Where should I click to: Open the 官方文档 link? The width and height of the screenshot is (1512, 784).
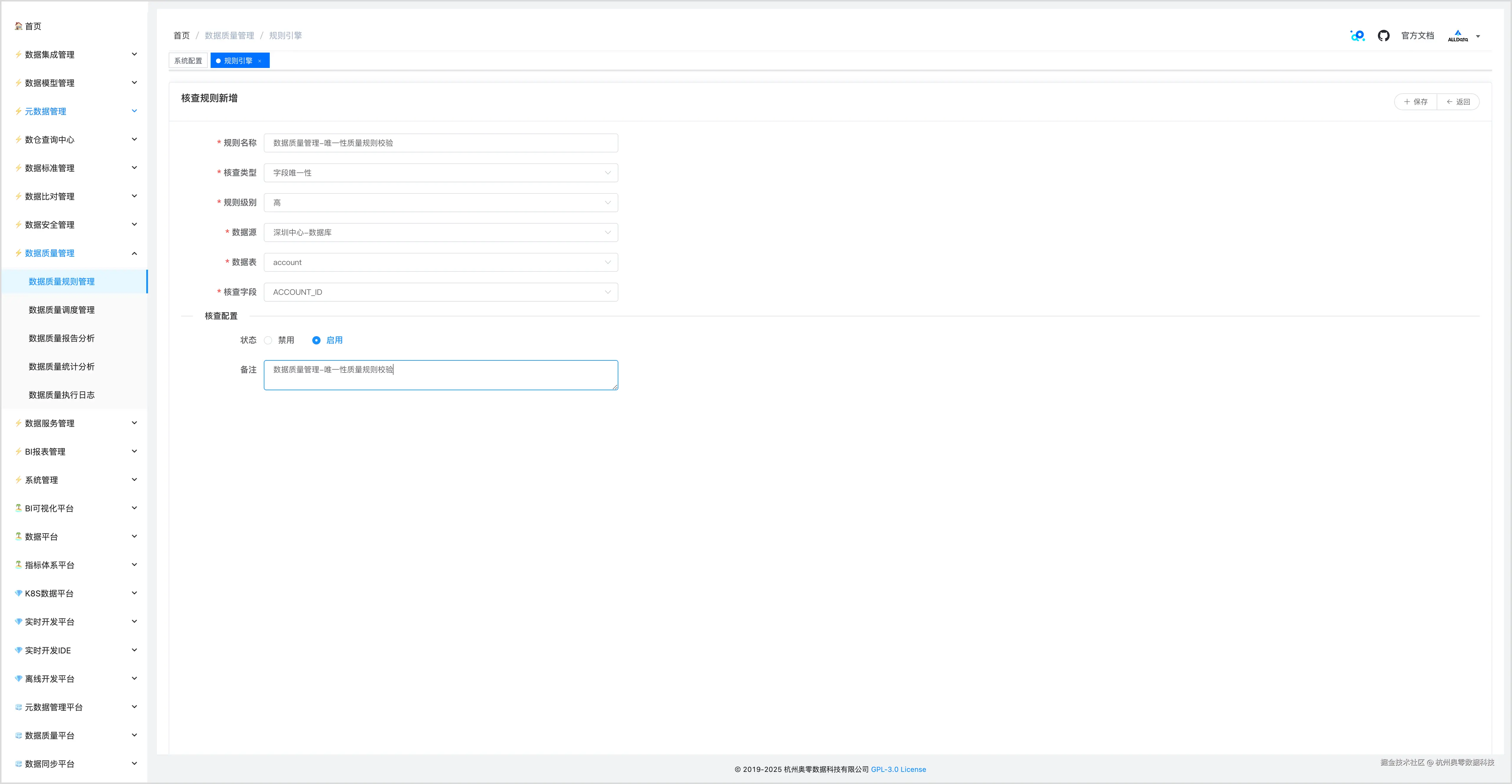(x=1417, y=36)
